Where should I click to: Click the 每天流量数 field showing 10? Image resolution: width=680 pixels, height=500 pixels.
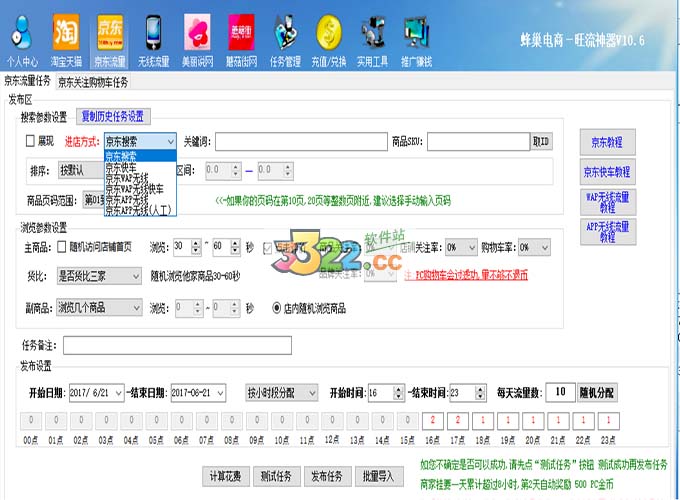pos(560,392)
